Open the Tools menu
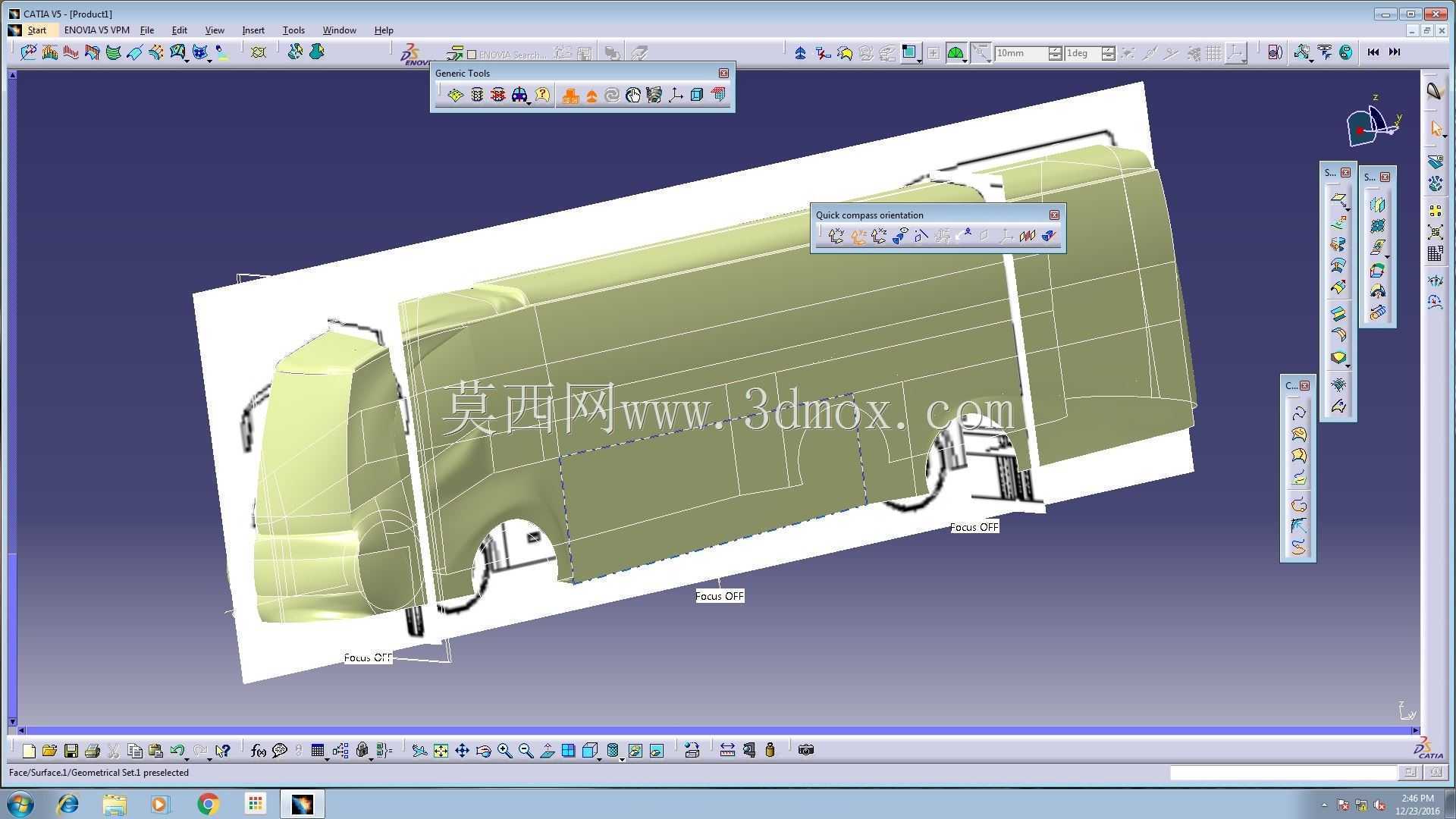The image size is (1456, 819). (x=293, y=30)
